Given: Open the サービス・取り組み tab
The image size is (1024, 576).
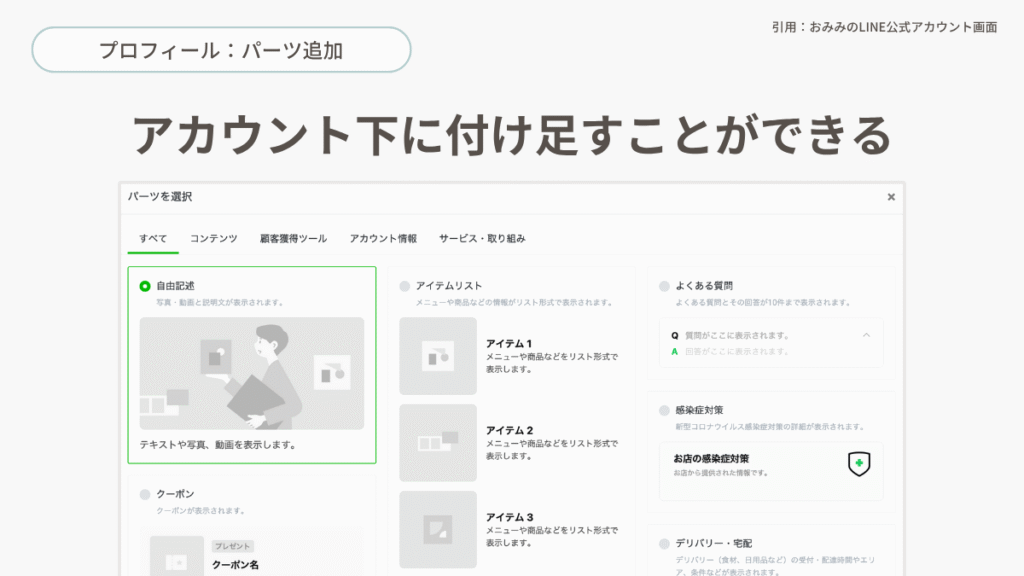Looking at the screenshot, I should [x=482, y=239].
